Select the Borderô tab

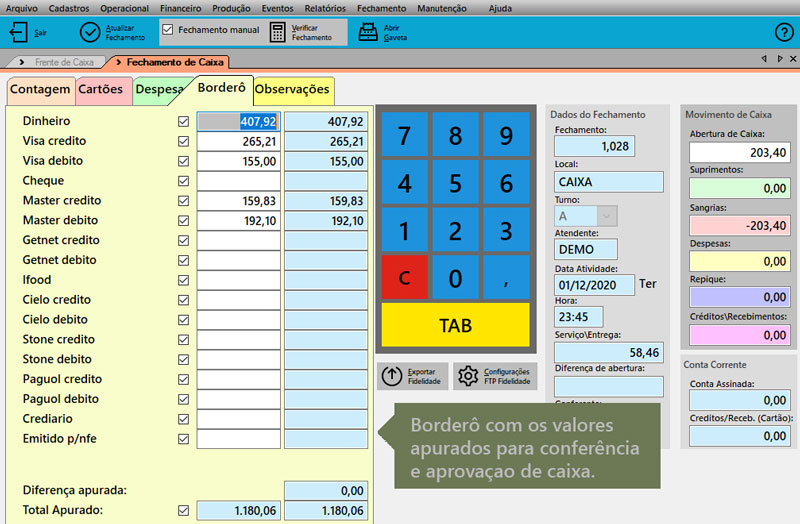coord(221,88)
